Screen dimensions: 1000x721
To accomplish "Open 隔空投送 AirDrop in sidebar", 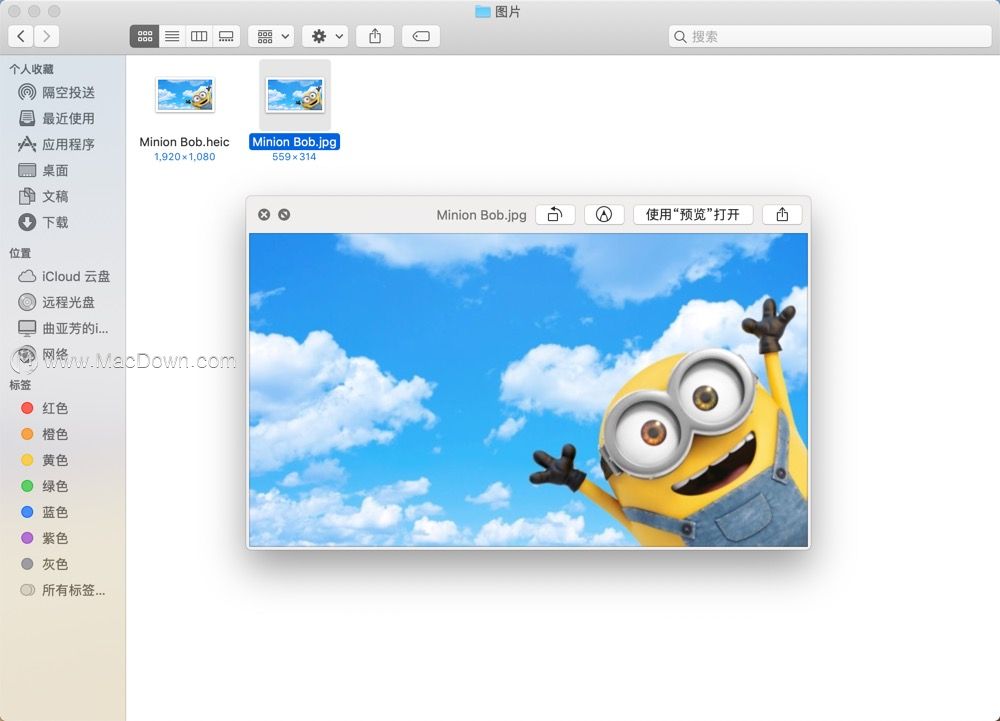I will click(x=62, y=92).
